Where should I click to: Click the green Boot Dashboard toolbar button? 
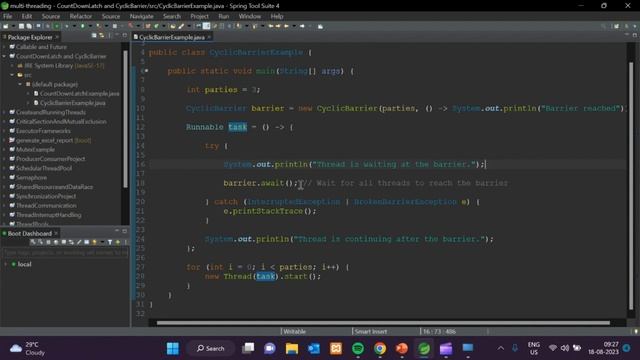pos(56,26)
